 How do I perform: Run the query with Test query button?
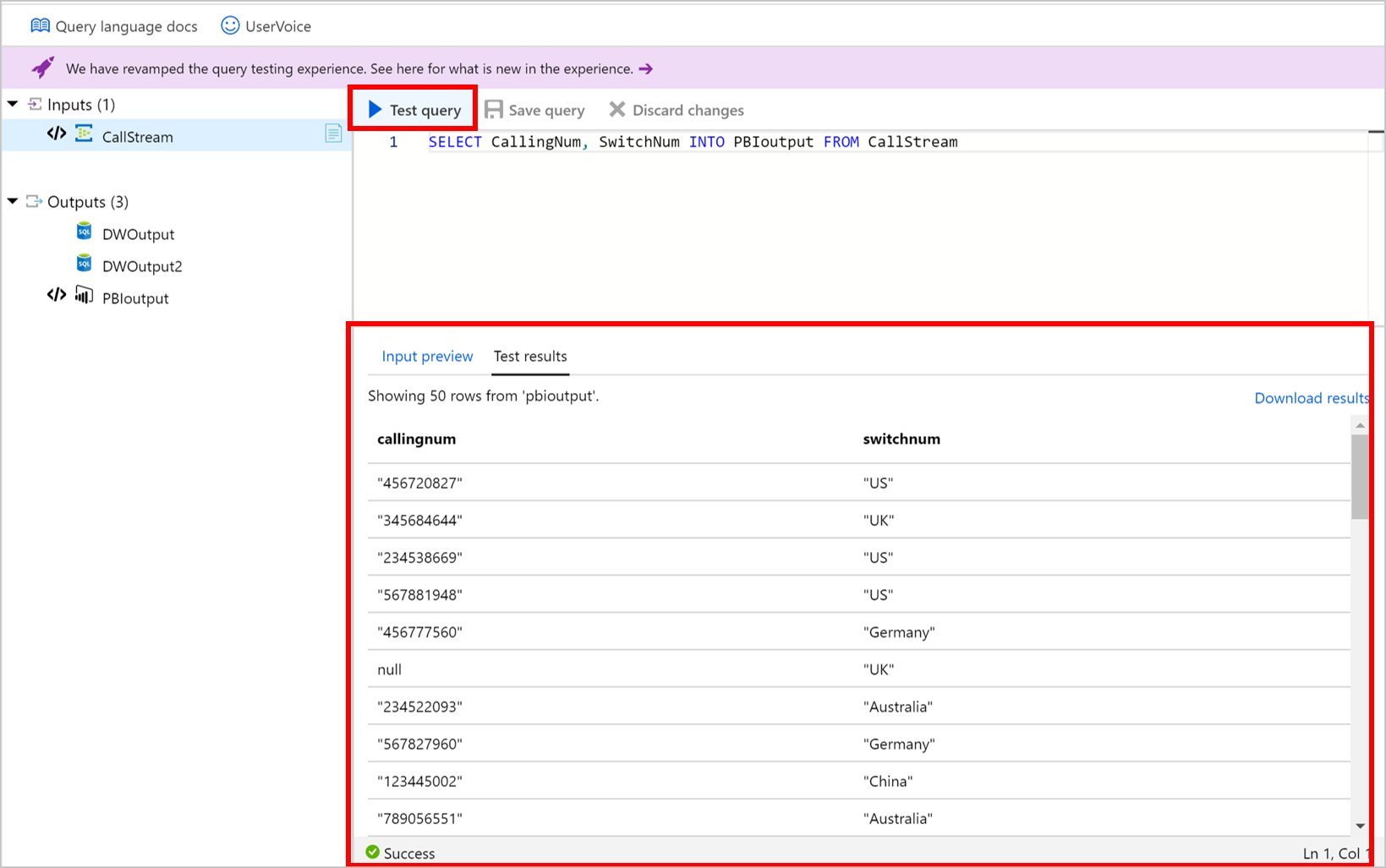(413, 108)
